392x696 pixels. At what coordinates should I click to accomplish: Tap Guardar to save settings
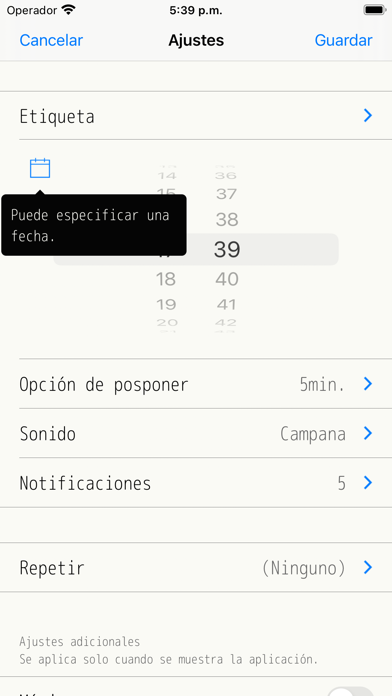coord(343,40)
